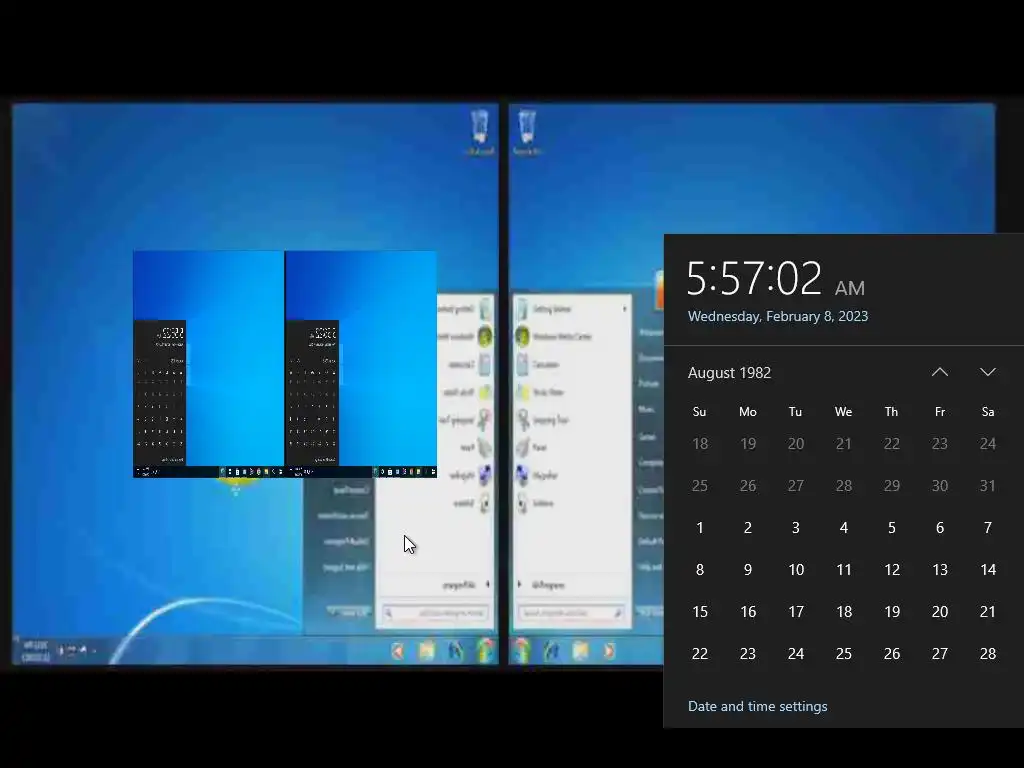Open mirrored Media Player on left taskbar

(x=398, y=650)
